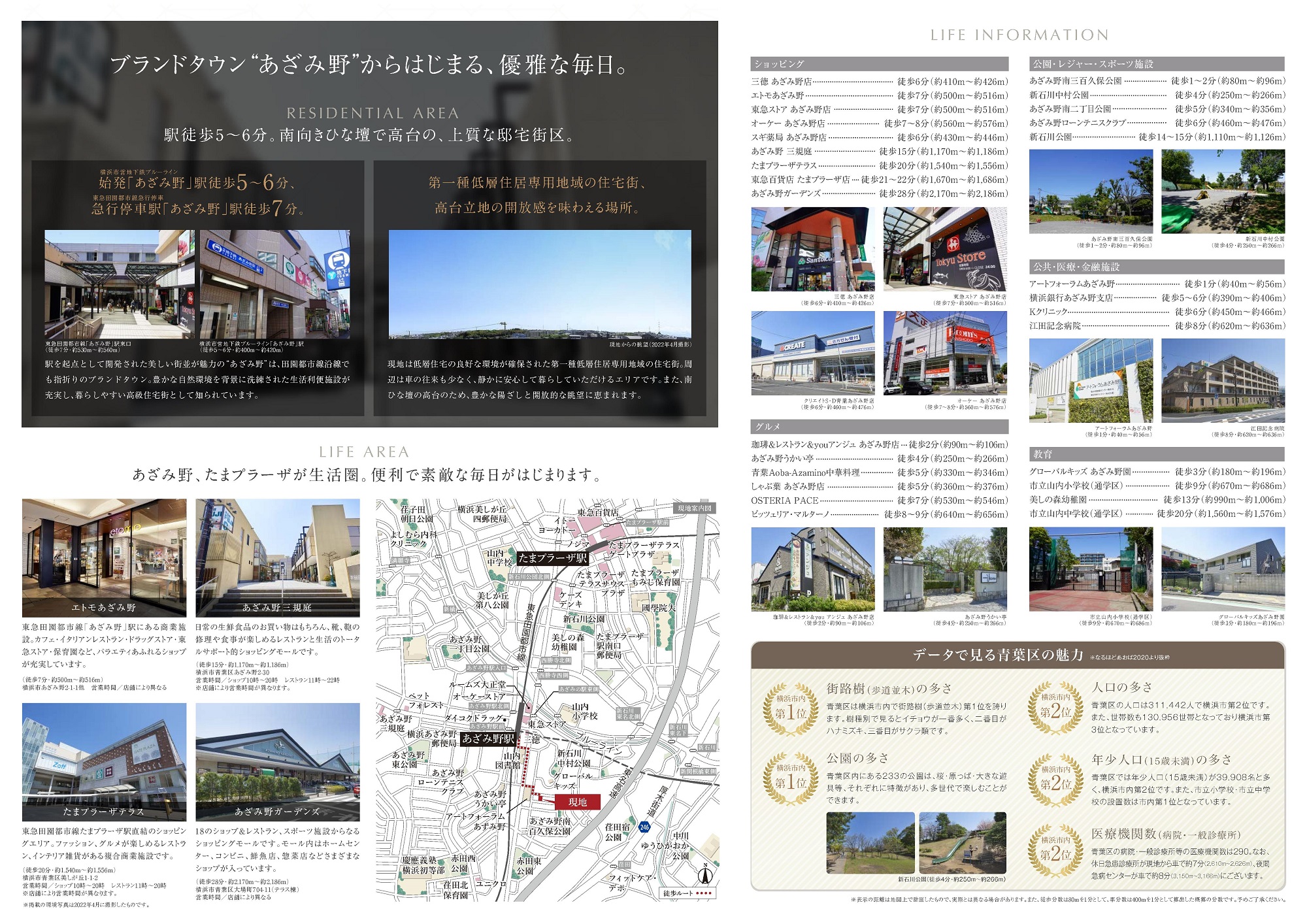The image size is (1307, 924).
Task: Open the 珈琲&レストラン&youアンジュ photo
Action: (x=813, y=569)
